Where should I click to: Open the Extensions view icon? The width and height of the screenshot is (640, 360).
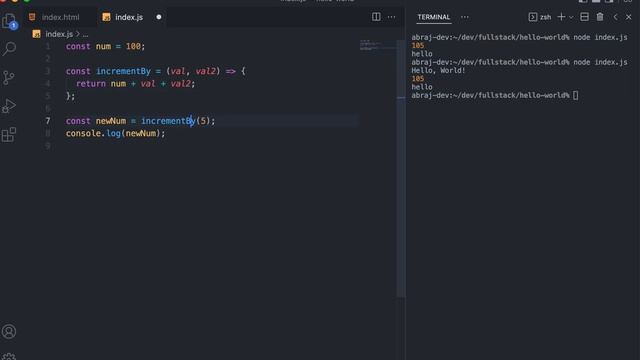pyautogui.click(x=9, y=135)
